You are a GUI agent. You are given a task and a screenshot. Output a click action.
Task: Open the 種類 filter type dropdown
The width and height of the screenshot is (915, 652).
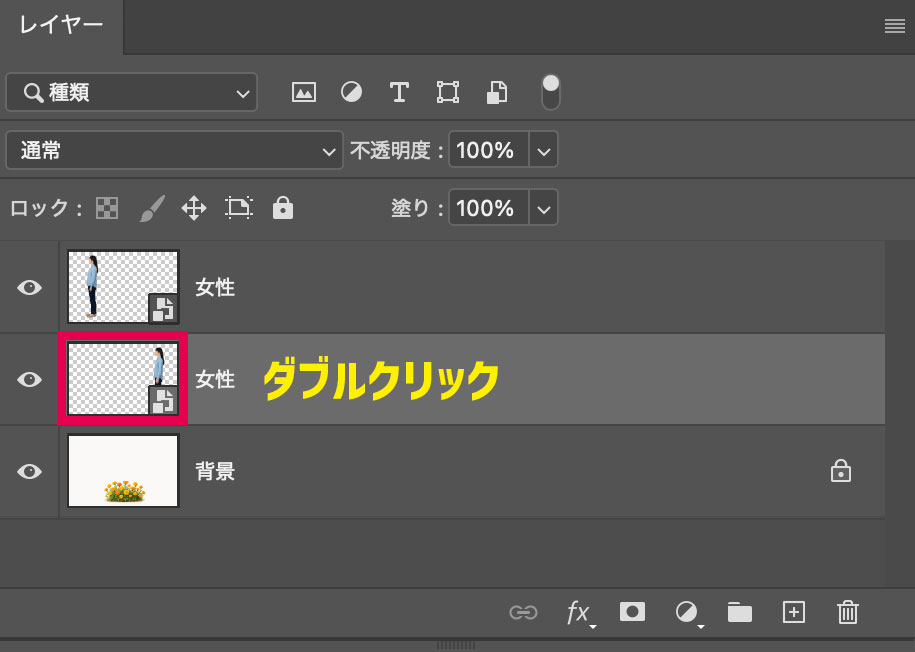(x=131, y=92)
